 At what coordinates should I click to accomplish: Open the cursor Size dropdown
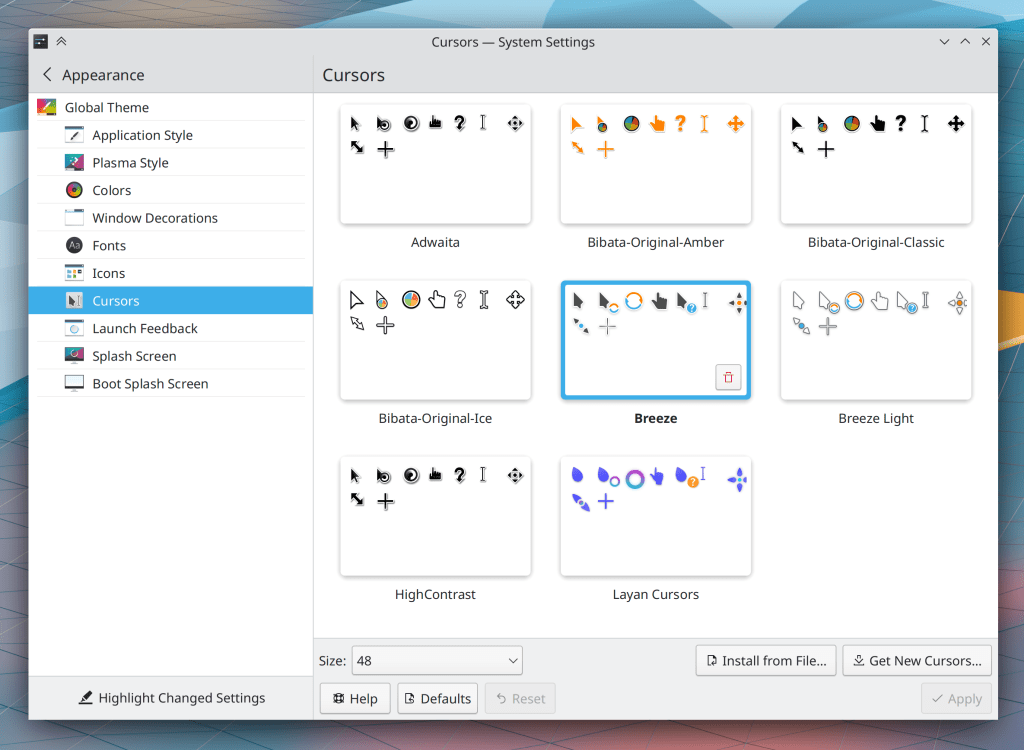(436, 660)
